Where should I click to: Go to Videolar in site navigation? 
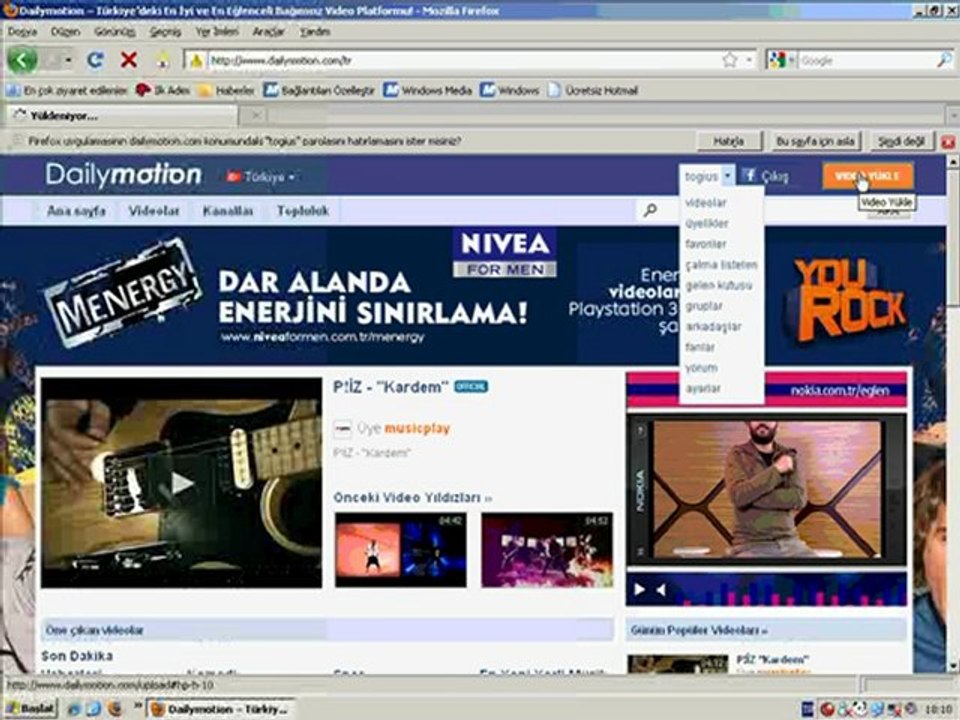tap(153, 211)
